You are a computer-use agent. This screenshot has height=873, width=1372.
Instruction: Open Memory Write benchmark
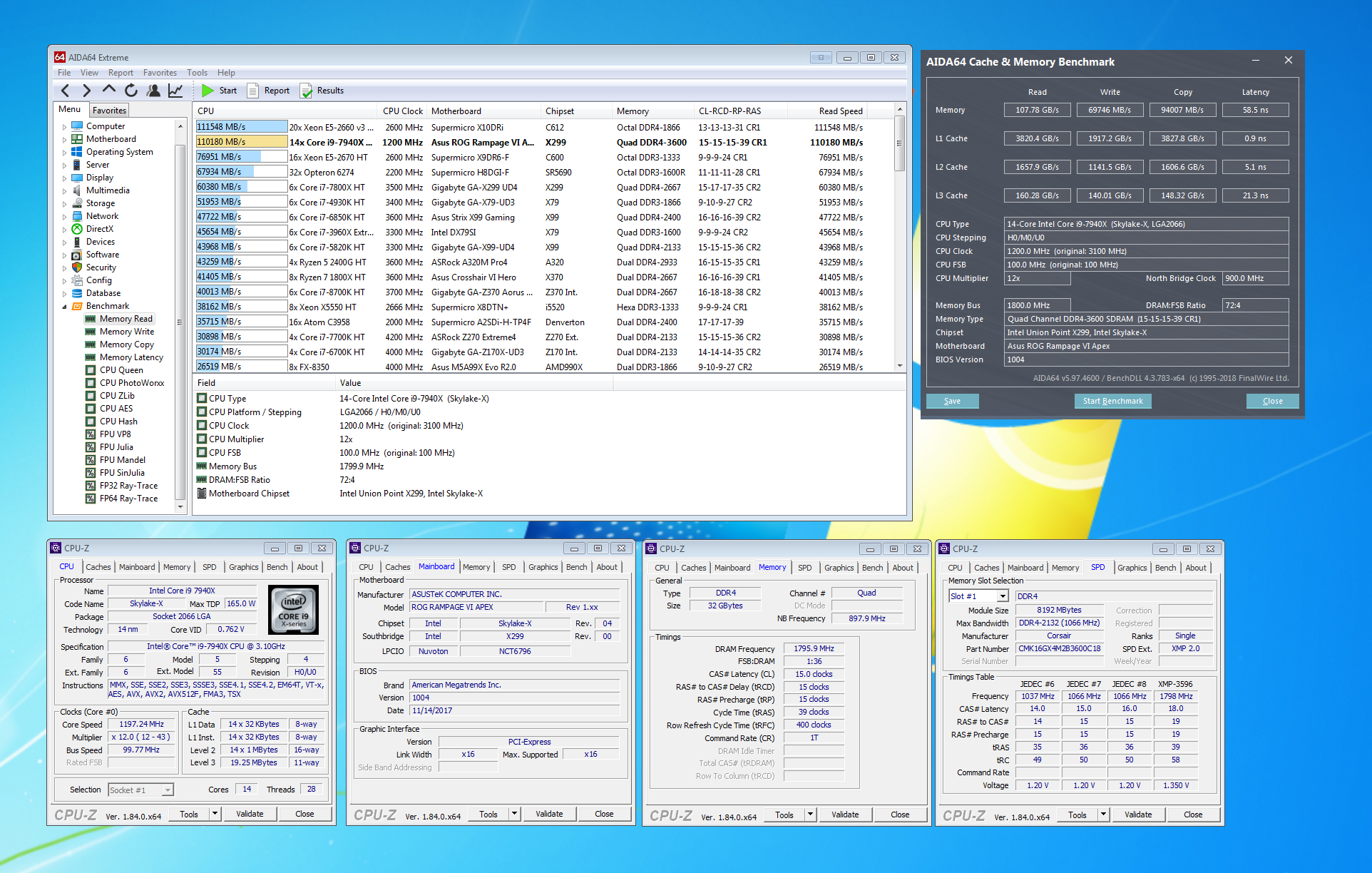click(126, 332)
